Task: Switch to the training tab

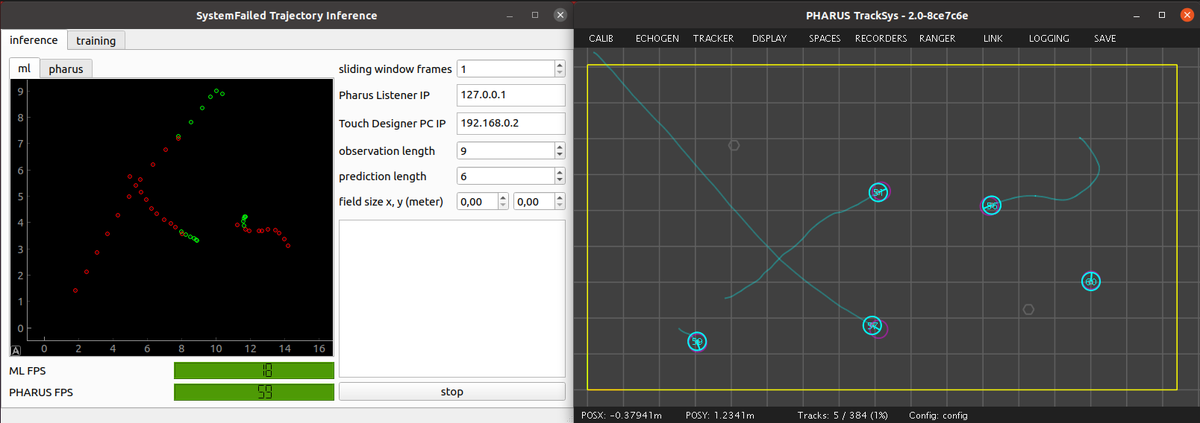Action: click(x=96, y=41)
